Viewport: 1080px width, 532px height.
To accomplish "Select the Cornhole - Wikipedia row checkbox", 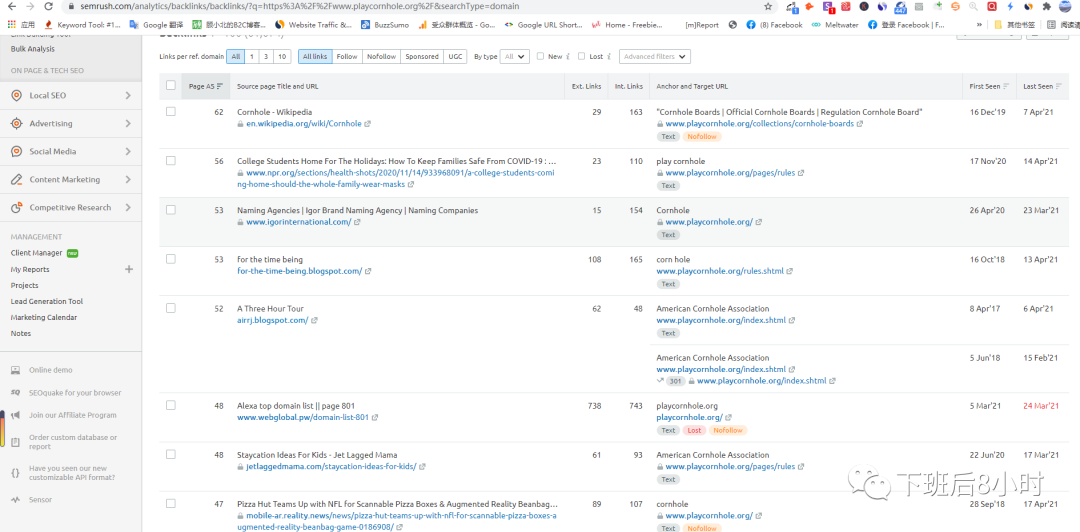I will tap(171, 112).
